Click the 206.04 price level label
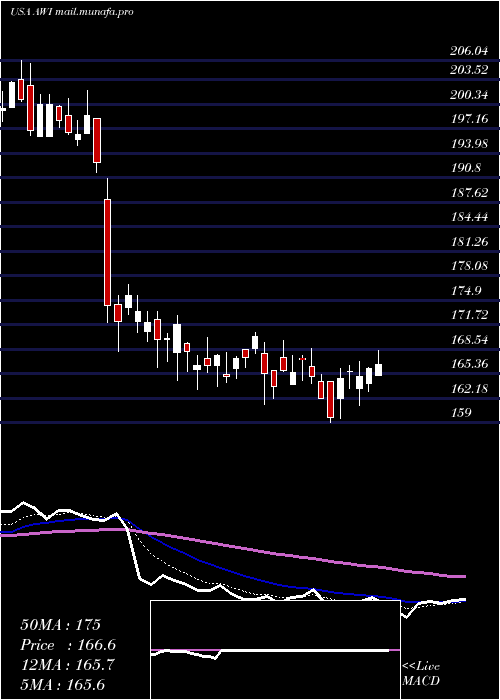The height and width of the screenshot is (700, 500). coord(468,51)
